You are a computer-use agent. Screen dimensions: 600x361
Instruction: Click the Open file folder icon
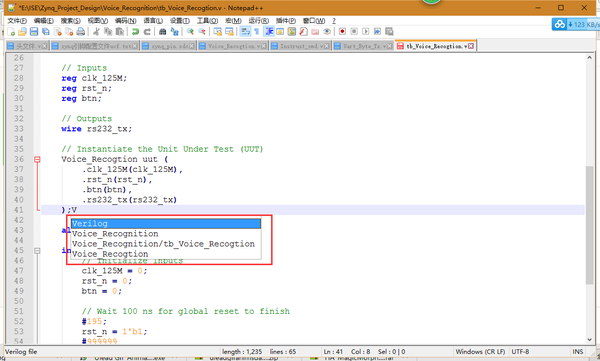click(x=23, y=32)
